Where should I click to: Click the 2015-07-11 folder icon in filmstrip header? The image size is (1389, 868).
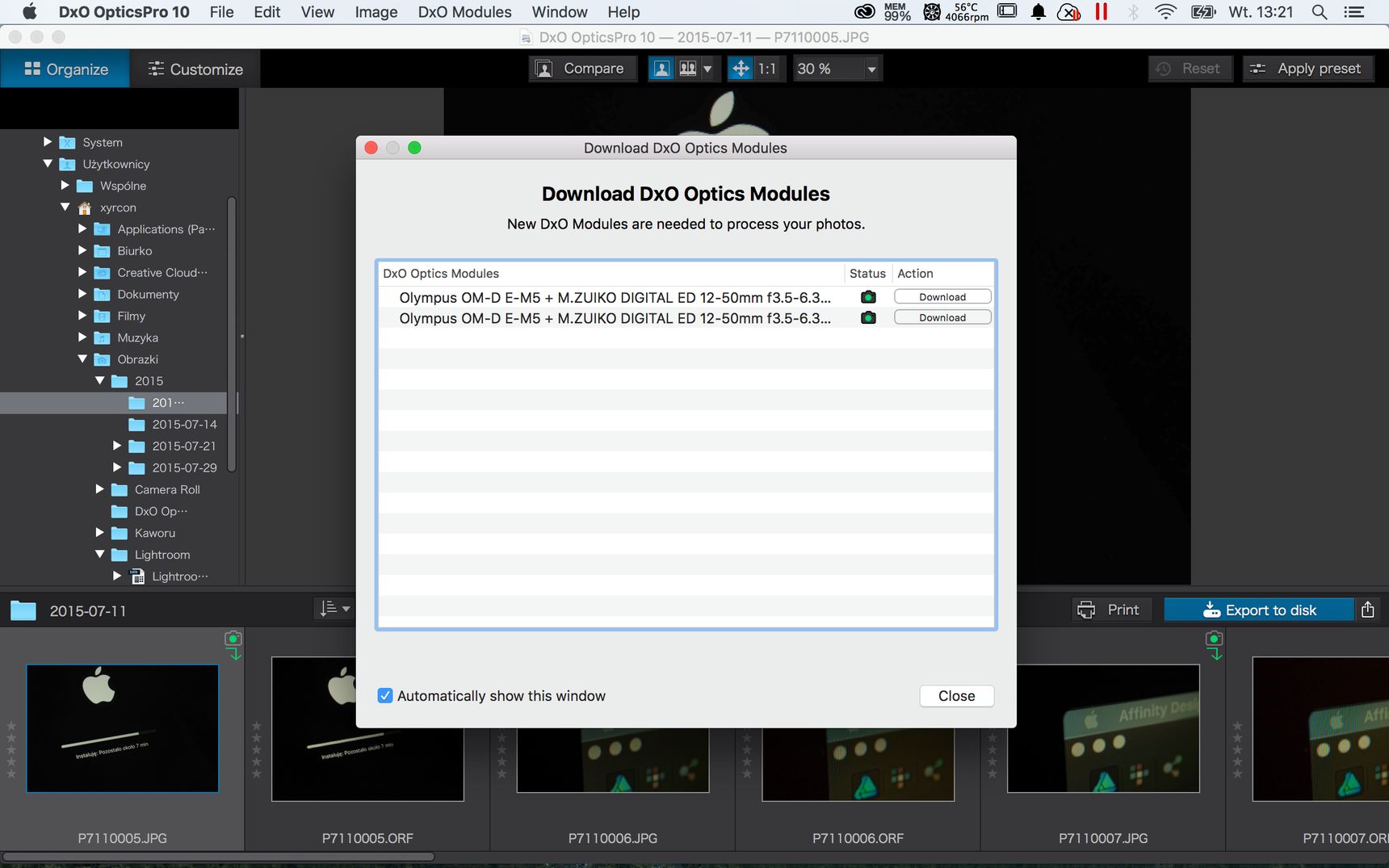pos(23,610)
